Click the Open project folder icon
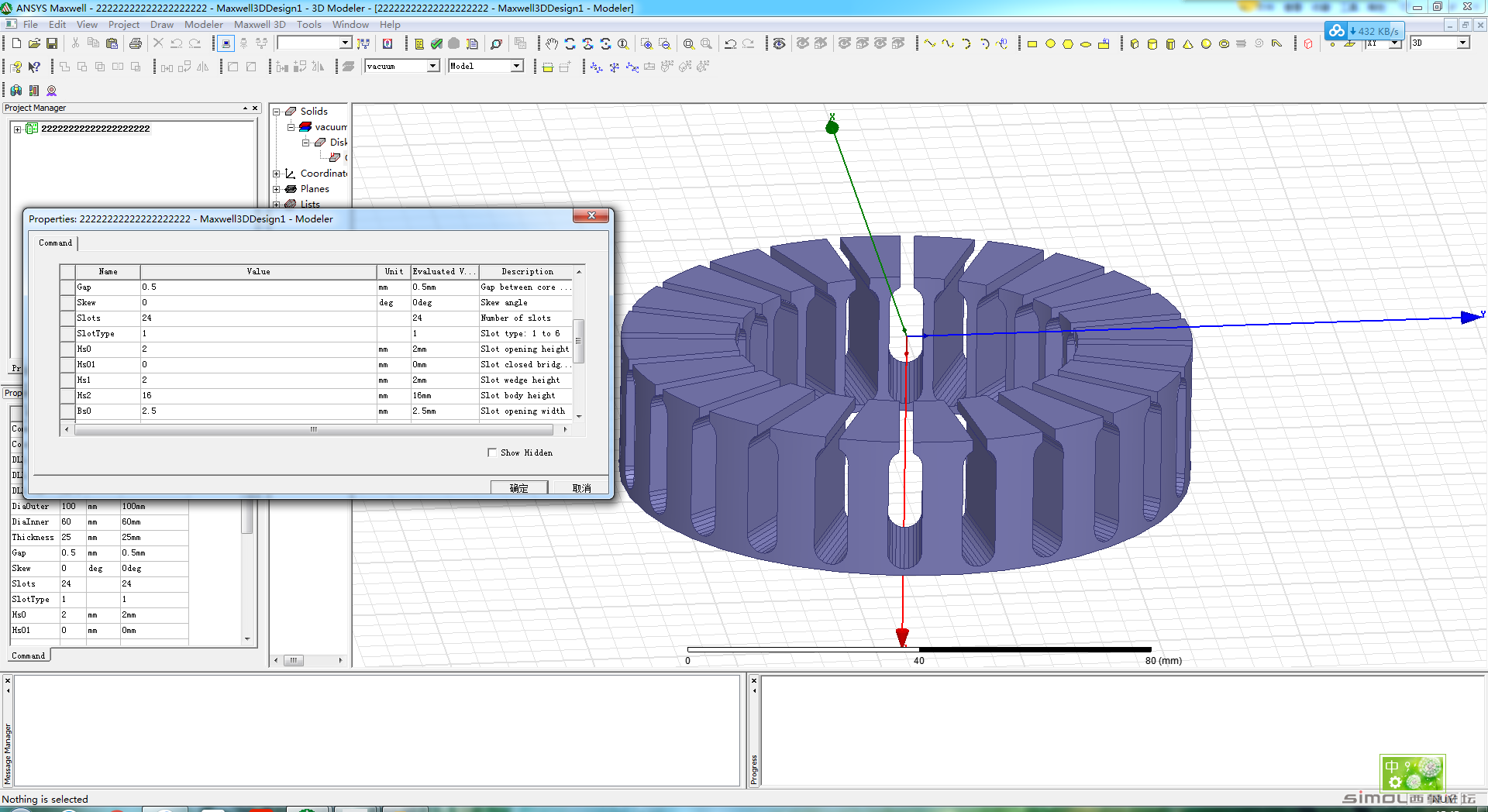Viewport: 1488px width, 812px height. (x=34, y=43)
